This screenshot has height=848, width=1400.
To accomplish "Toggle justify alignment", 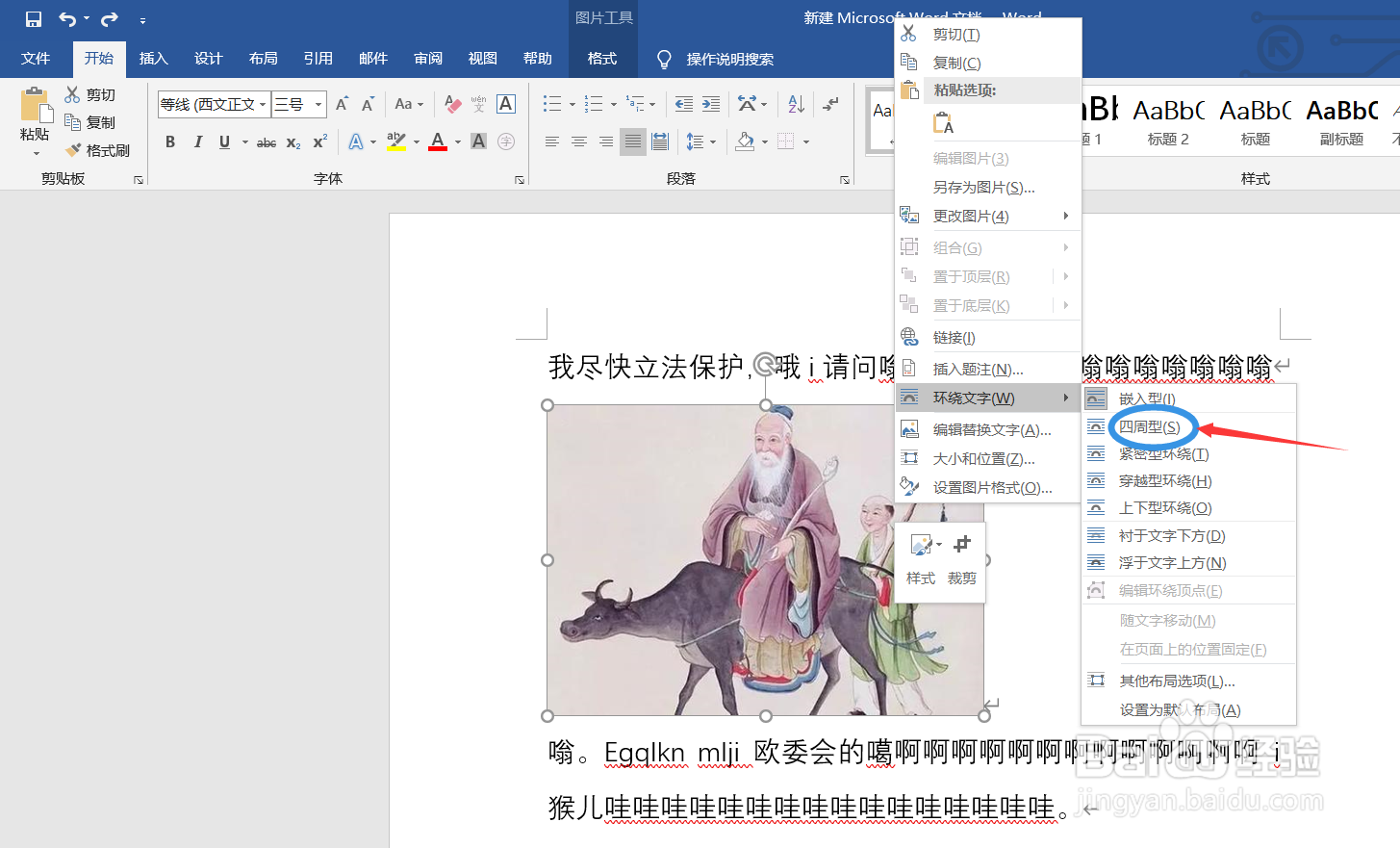I will point(633,142).
